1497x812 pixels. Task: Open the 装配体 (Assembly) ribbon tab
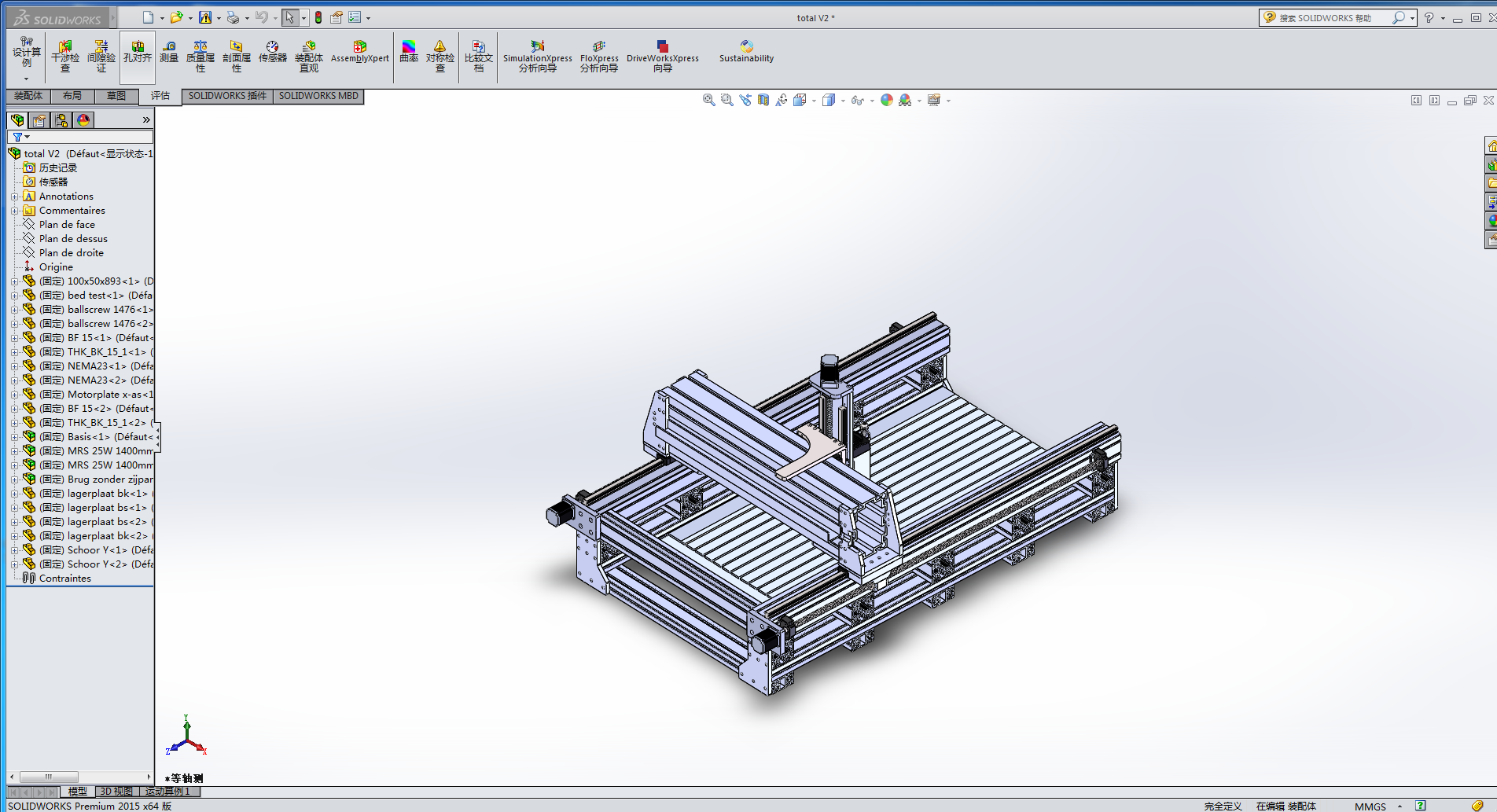(x=28, y=96)
